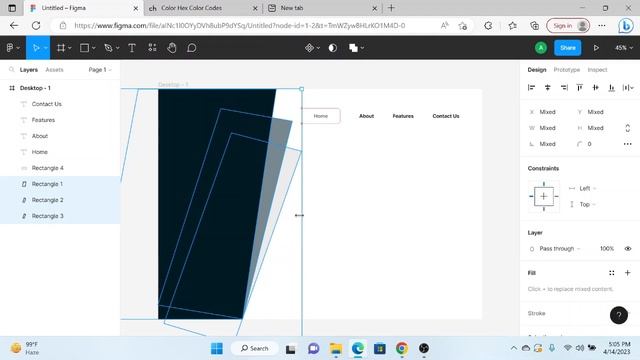Click the layers search icon
640x360 pixels.
pyautogui.click(x=11, y=70)
